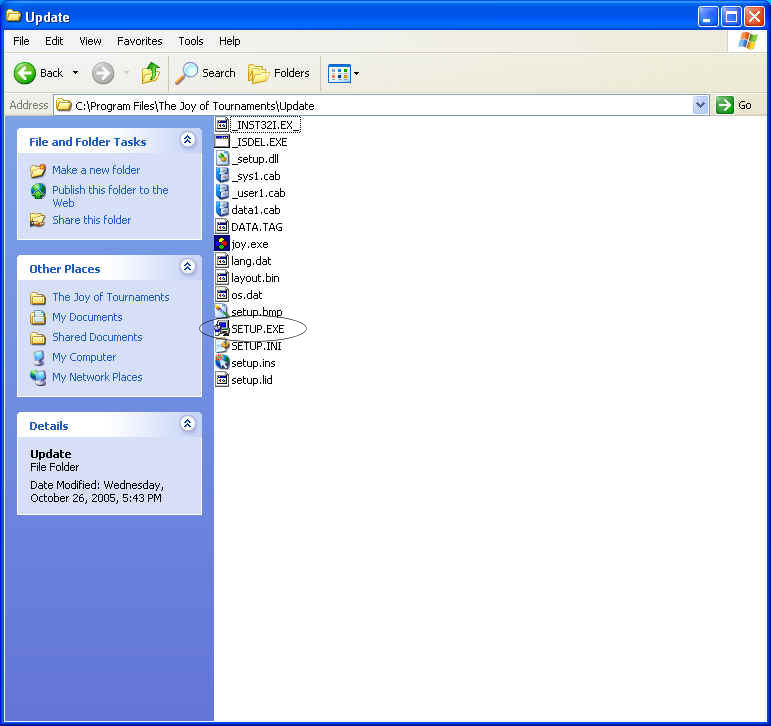Click the Up folder icon in toolbar
Screen dimensions: 771x726
(151, 73)
